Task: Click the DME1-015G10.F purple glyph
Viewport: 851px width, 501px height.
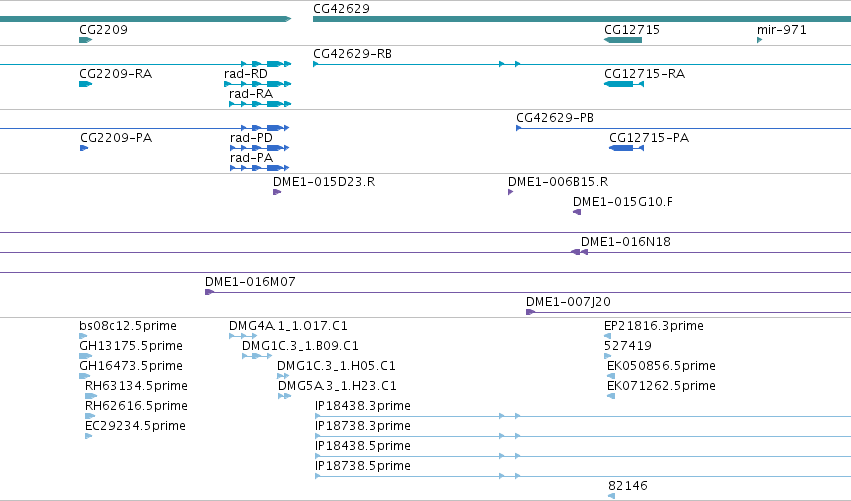Action: [577, 212]
